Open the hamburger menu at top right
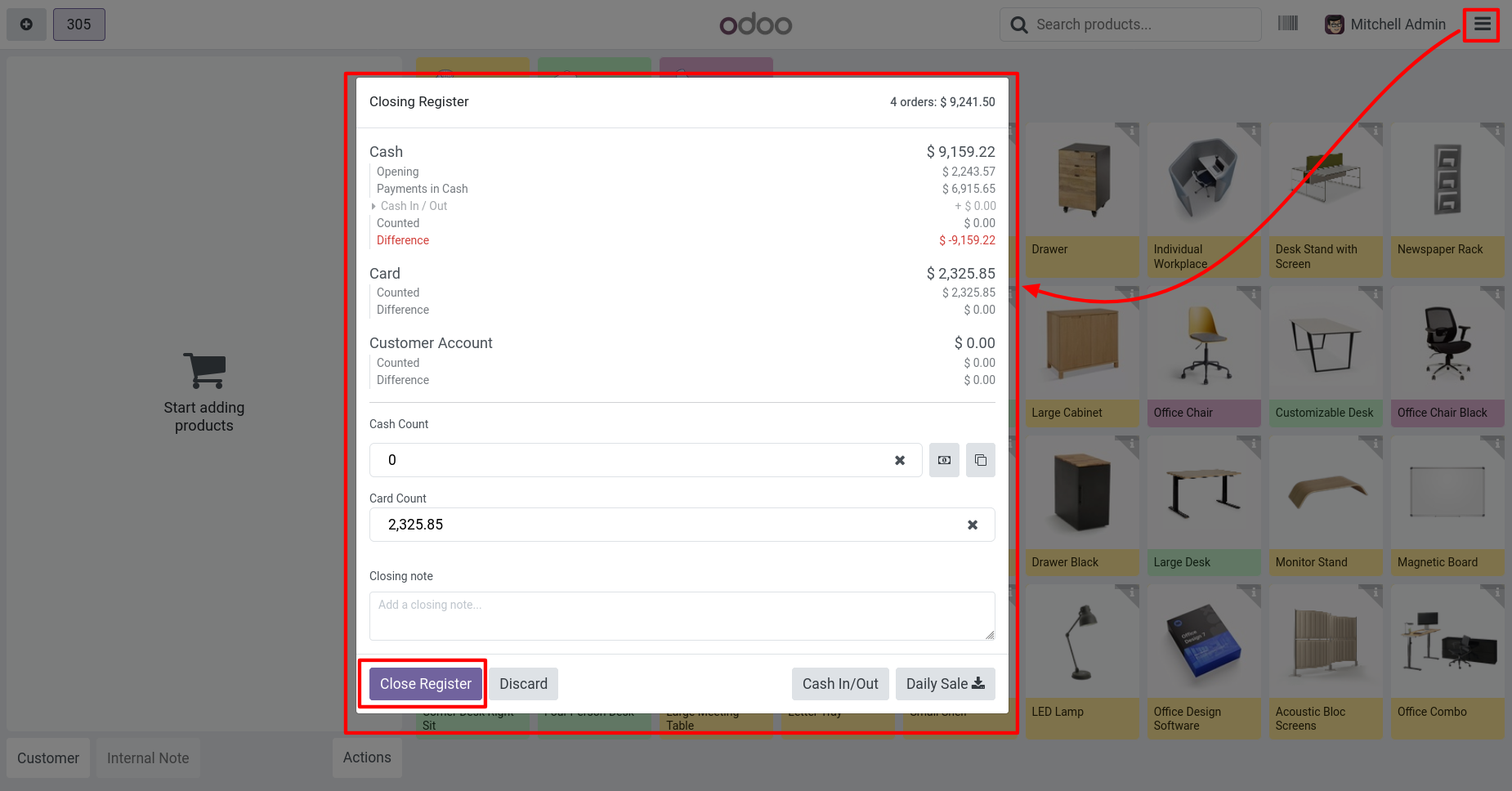Image resolution: width=1512 pixels, height=791 pixels. click(x=1482, y=25)
